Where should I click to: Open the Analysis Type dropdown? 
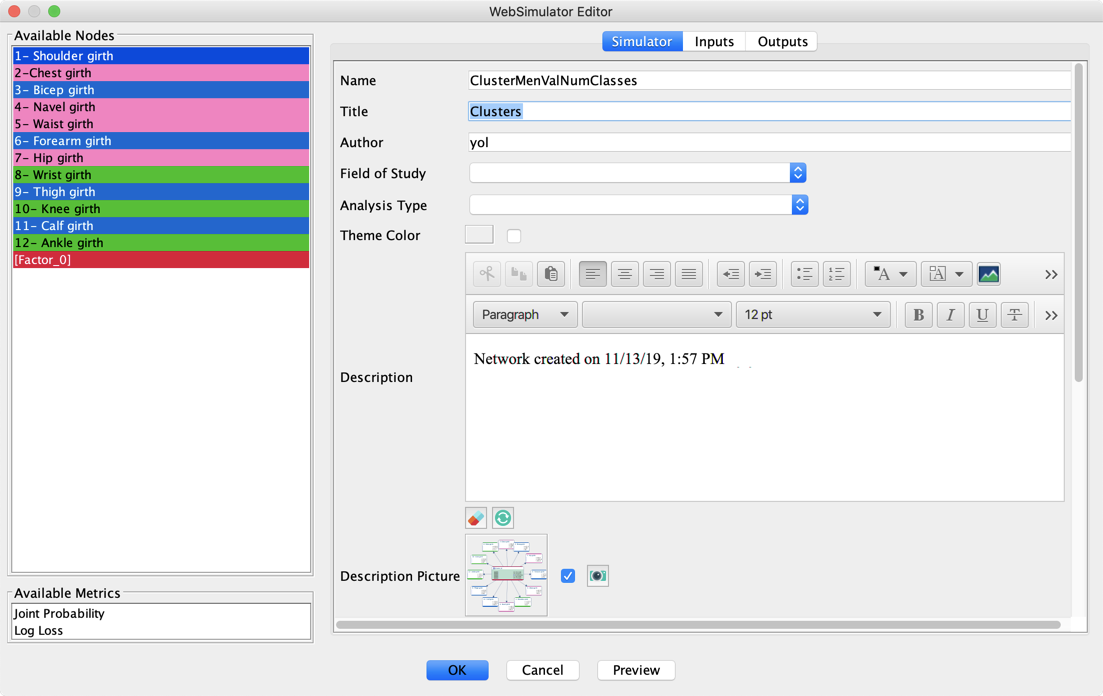coord(638,205)
